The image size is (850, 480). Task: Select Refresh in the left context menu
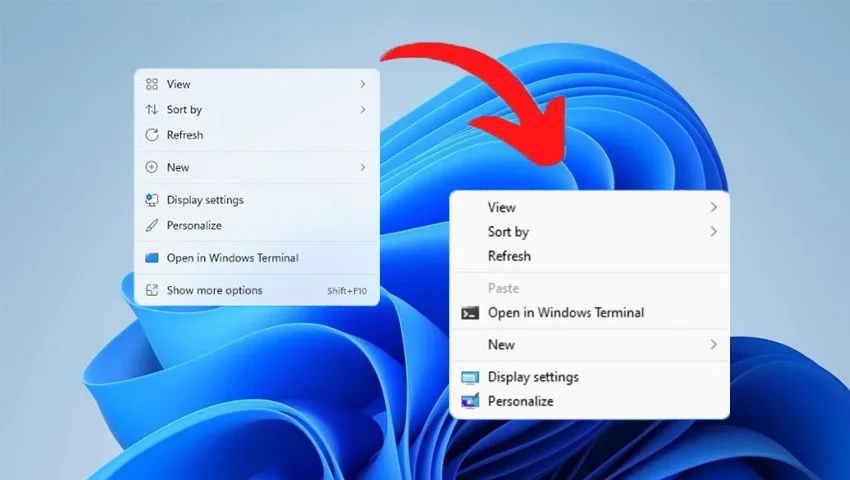click(257, 135)
